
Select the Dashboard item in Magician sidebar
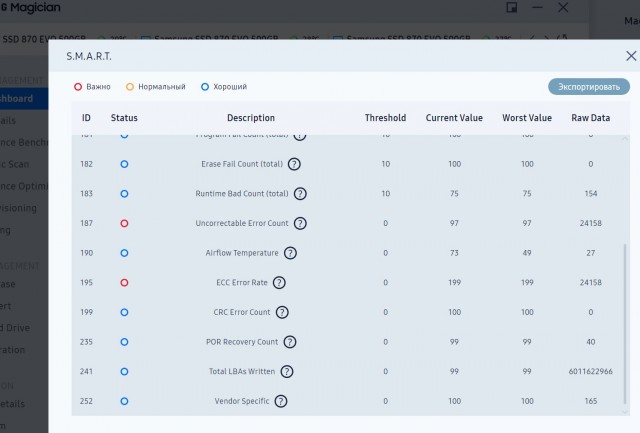pyautogui.click(x=24, y=99)
